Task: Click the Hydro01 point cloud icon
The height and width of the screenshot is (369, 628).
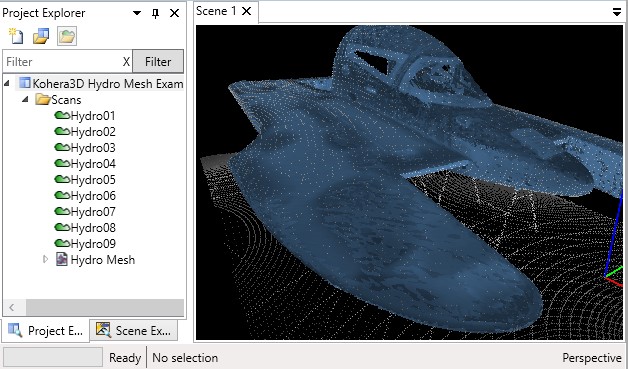Action: [62, 115]
